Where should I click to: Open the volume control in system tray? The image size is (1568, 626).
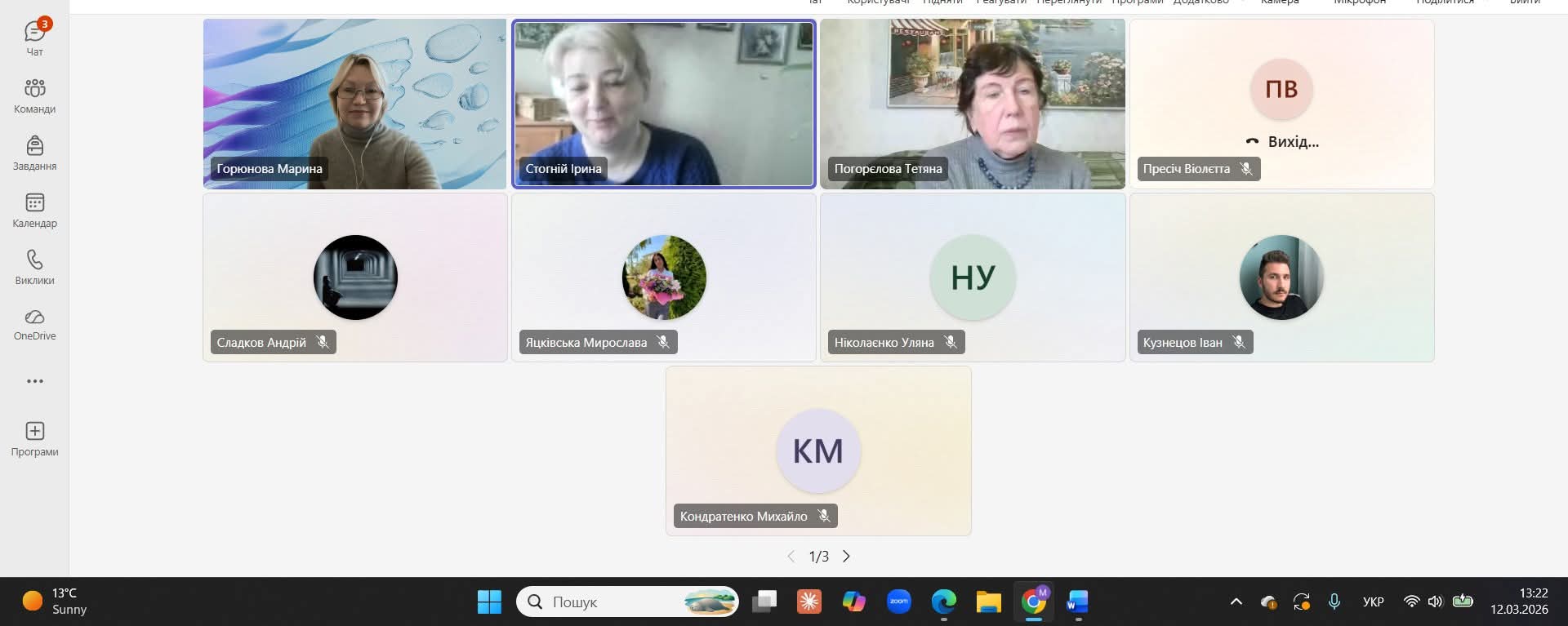click(x=1435, y=602)
